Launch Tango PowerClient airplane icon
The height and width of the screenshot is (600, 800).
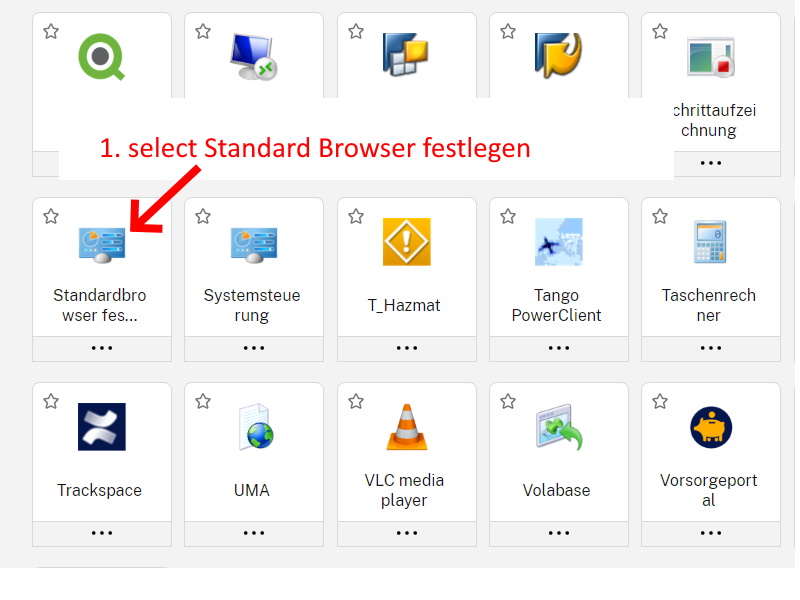coord(558,242)
